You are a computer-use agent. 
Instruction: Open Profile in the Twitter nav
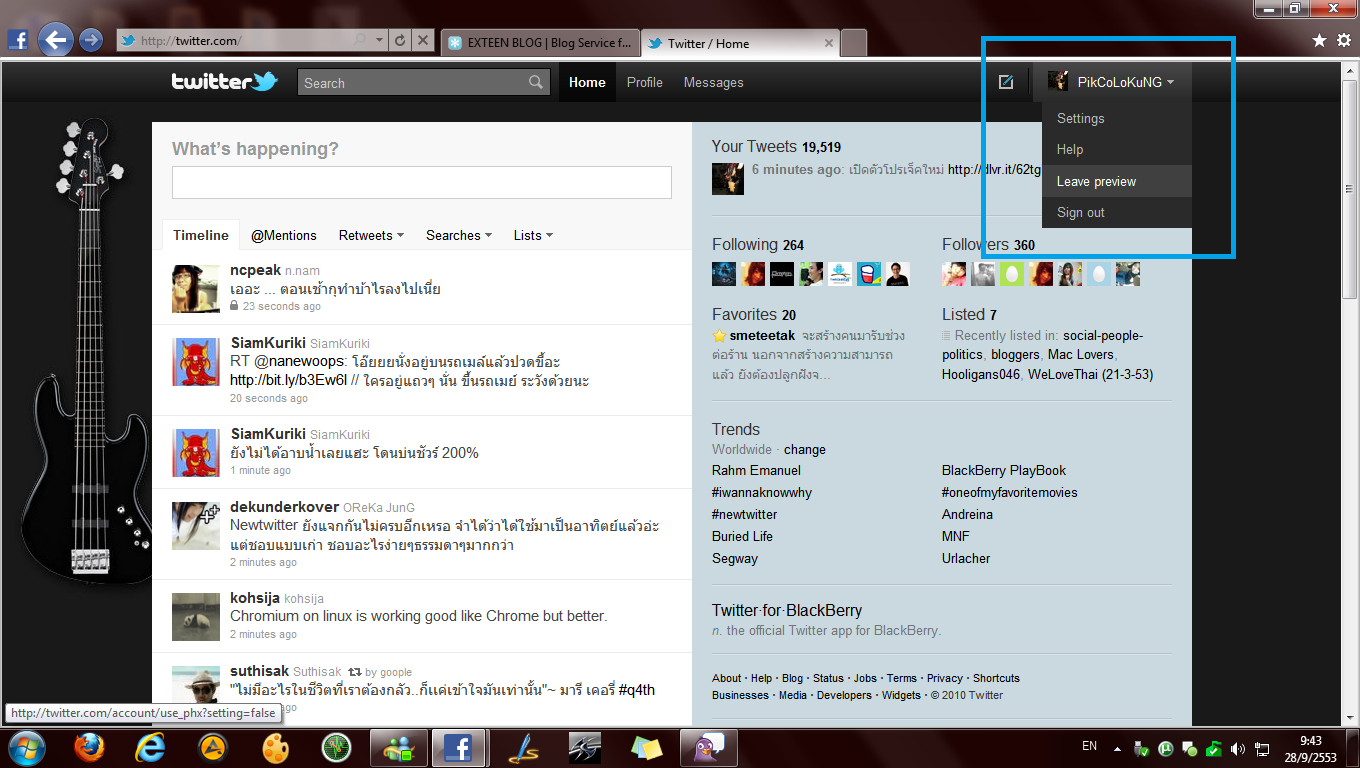coord(645,82)
